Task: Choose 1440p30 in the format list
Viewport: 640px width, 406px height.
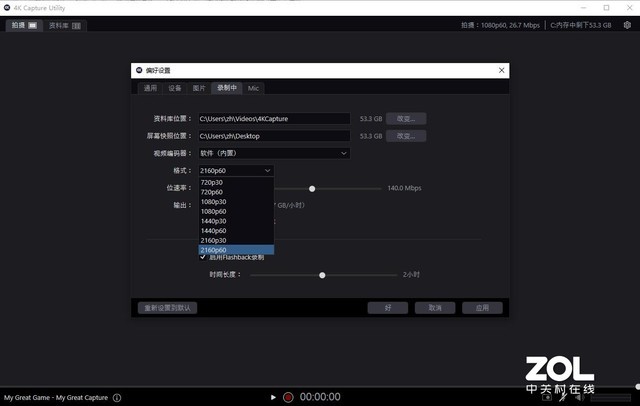Action: (236, 221)
